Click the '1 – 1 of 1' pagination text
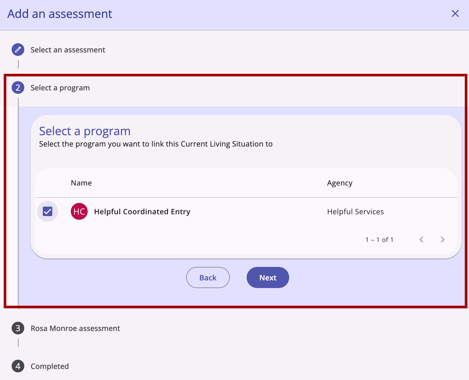 (379, 240)
